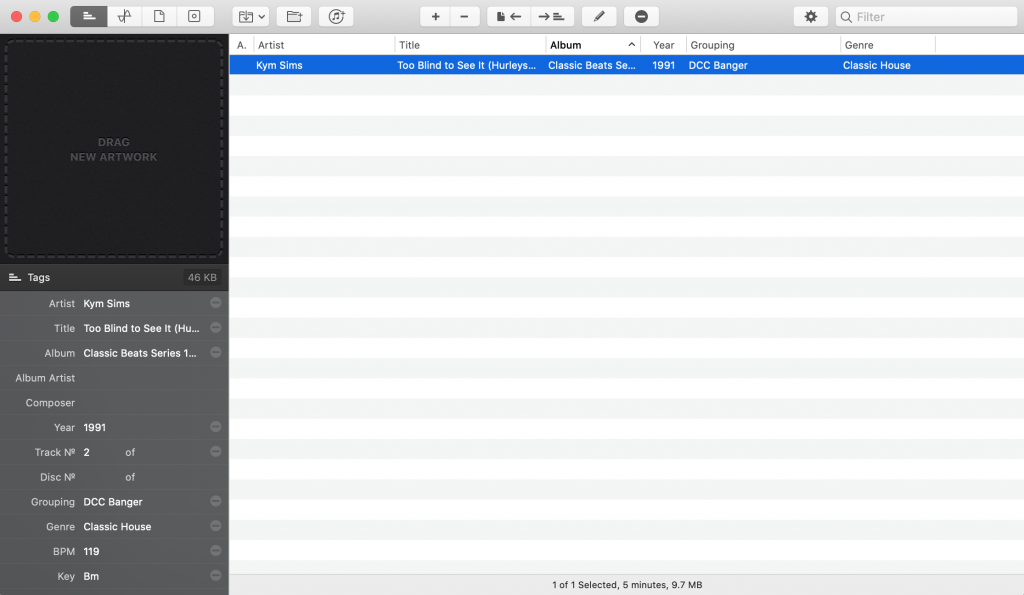Sort by the Artist column header

[x=325, y=45]
